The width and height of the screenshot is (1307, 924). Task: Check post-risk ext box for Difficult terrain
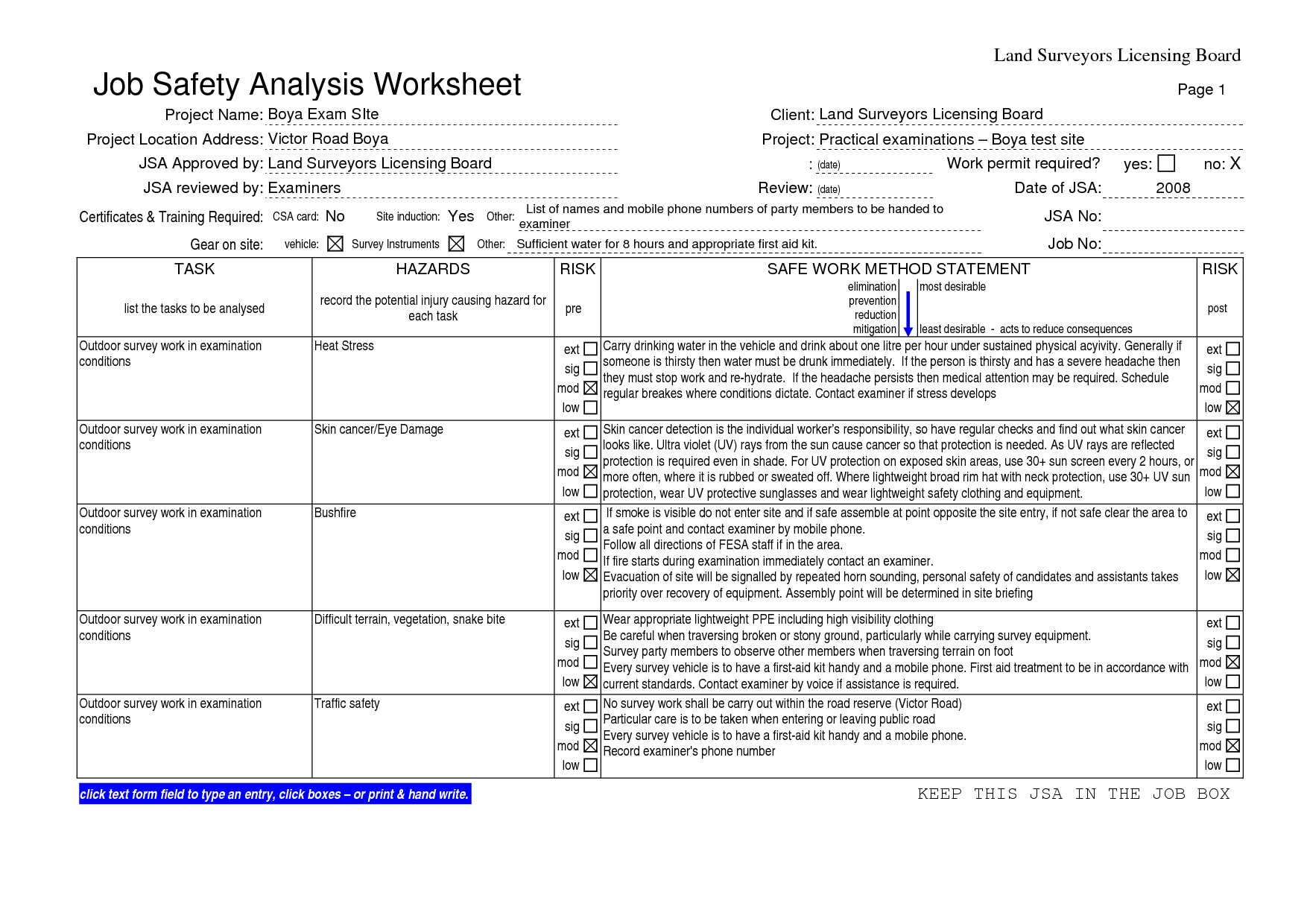click(x=1233, y=622)
